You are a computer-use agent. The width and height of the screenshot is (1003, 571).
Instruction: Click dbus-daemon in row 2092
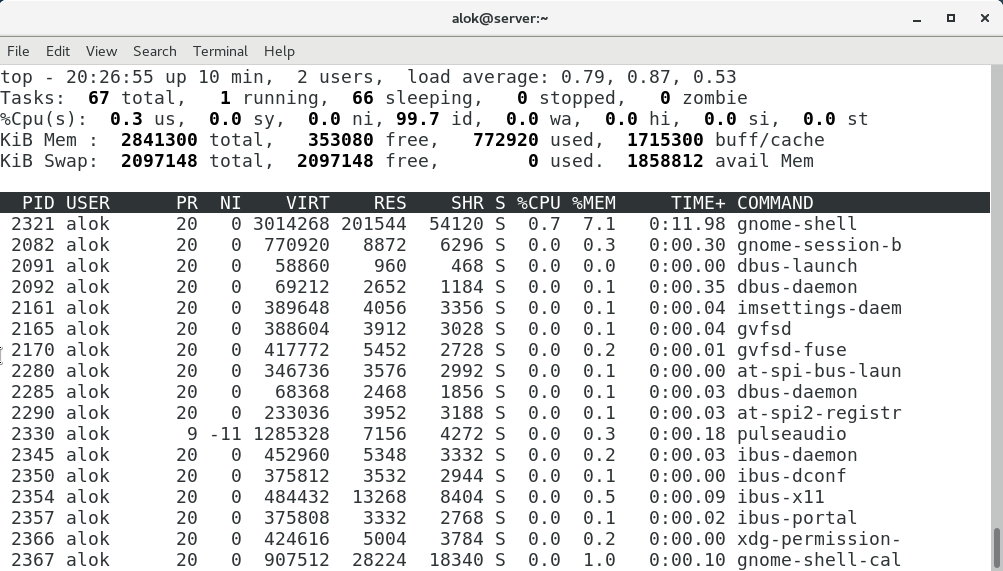coord(797,287)
